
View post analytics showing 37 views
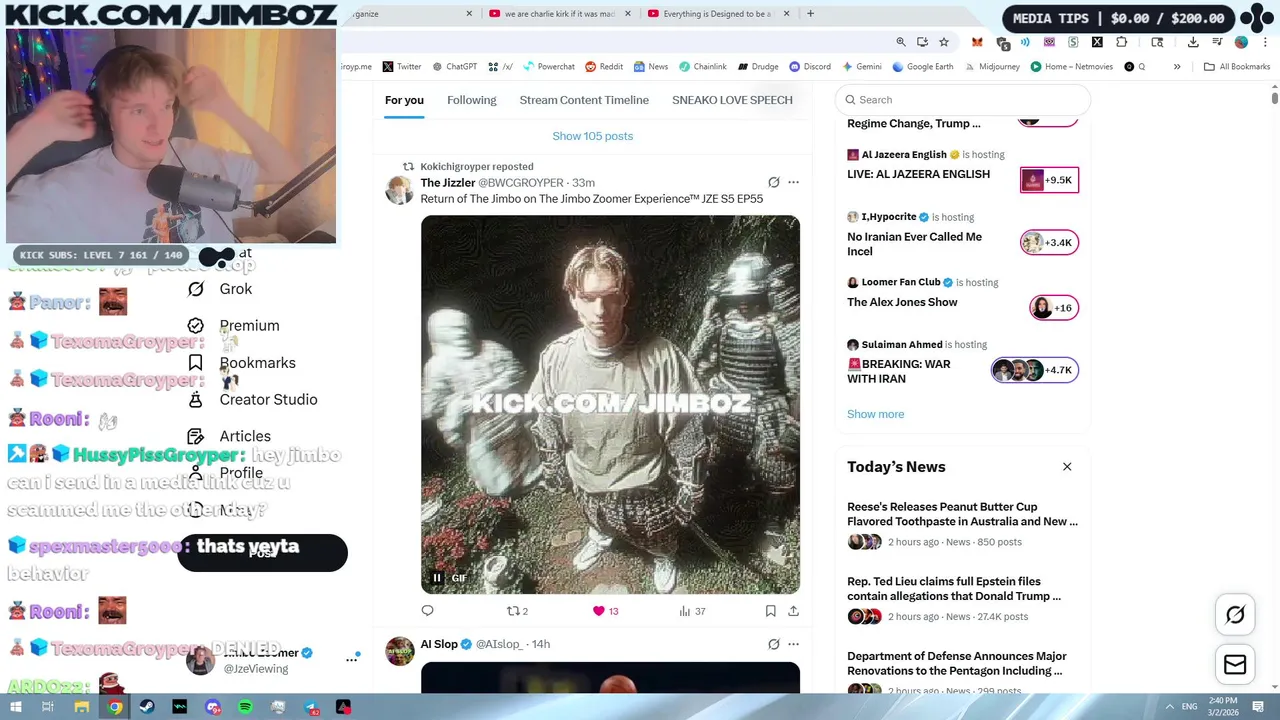[x=692, y=611]
